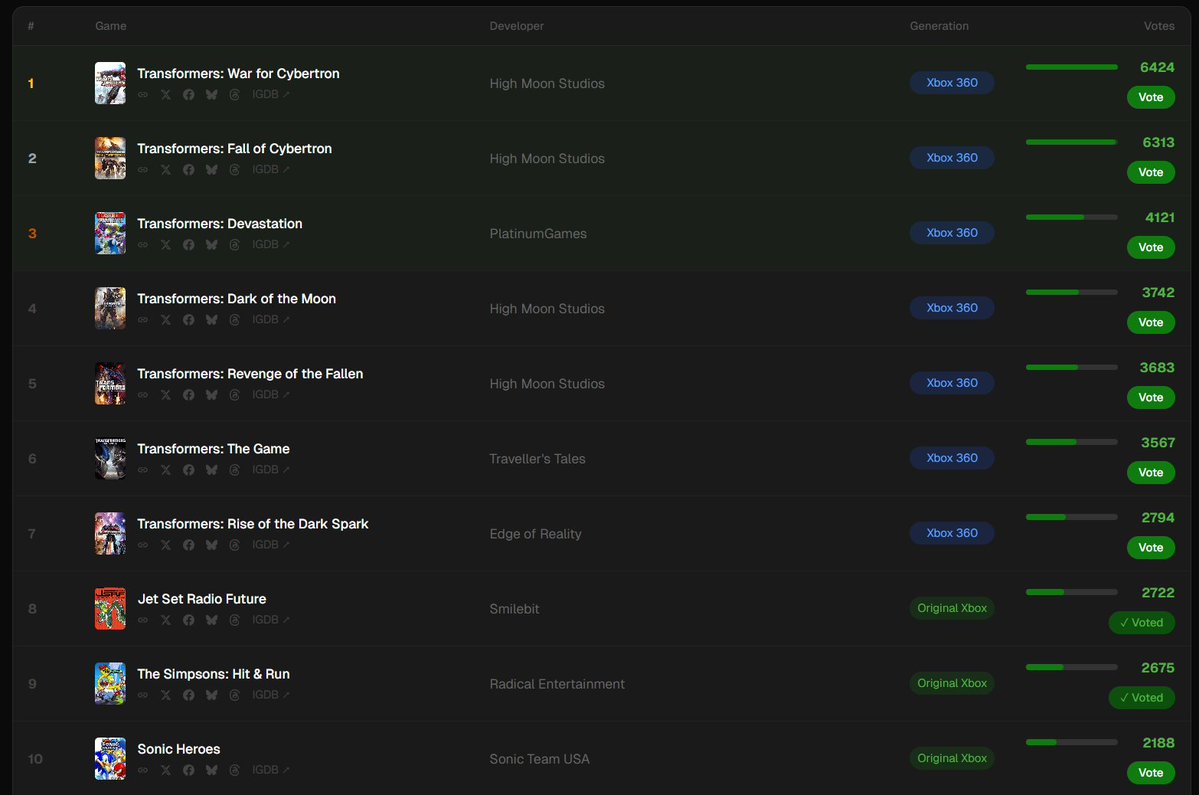Open the Jet Set Radio Future cover art
This screenshot has height=795, width=1199.
[x=110, y=608]
